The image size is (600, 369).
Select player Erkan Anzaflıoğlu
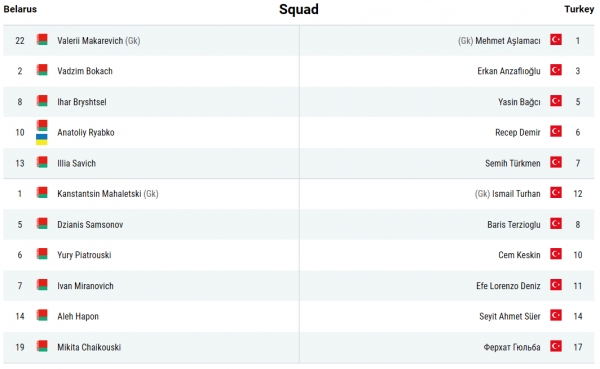[x=509, y=71]
